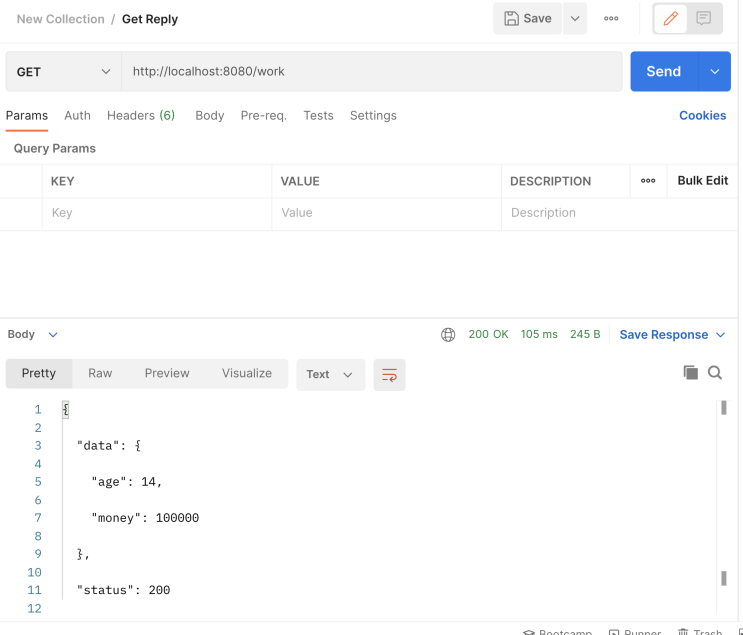Toggle the line wrap icon
Screen dimensions: 743x635
click(x=389, y=374)
